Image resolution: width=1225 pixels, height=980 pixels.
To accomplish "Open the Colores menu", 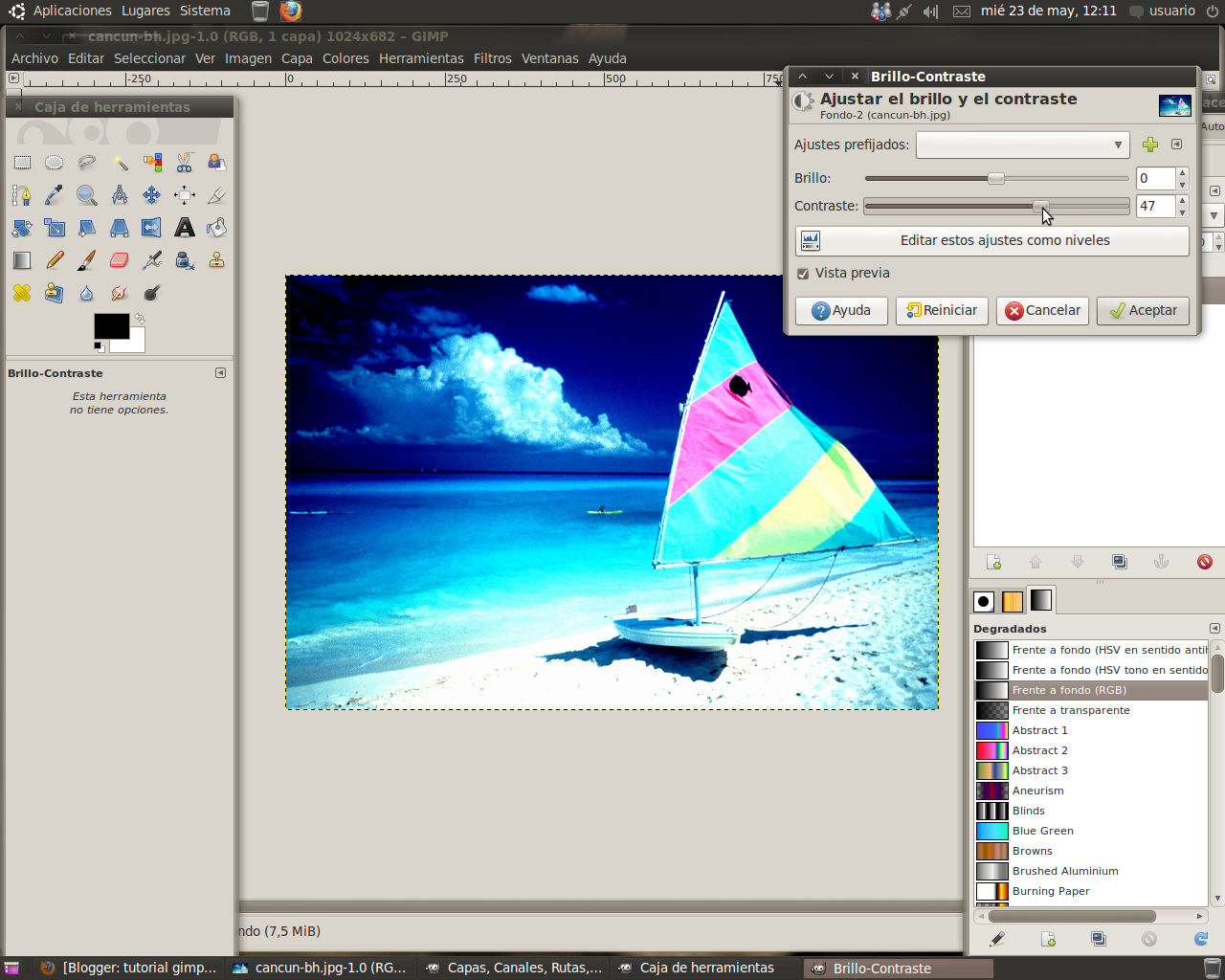I will 345,58.
